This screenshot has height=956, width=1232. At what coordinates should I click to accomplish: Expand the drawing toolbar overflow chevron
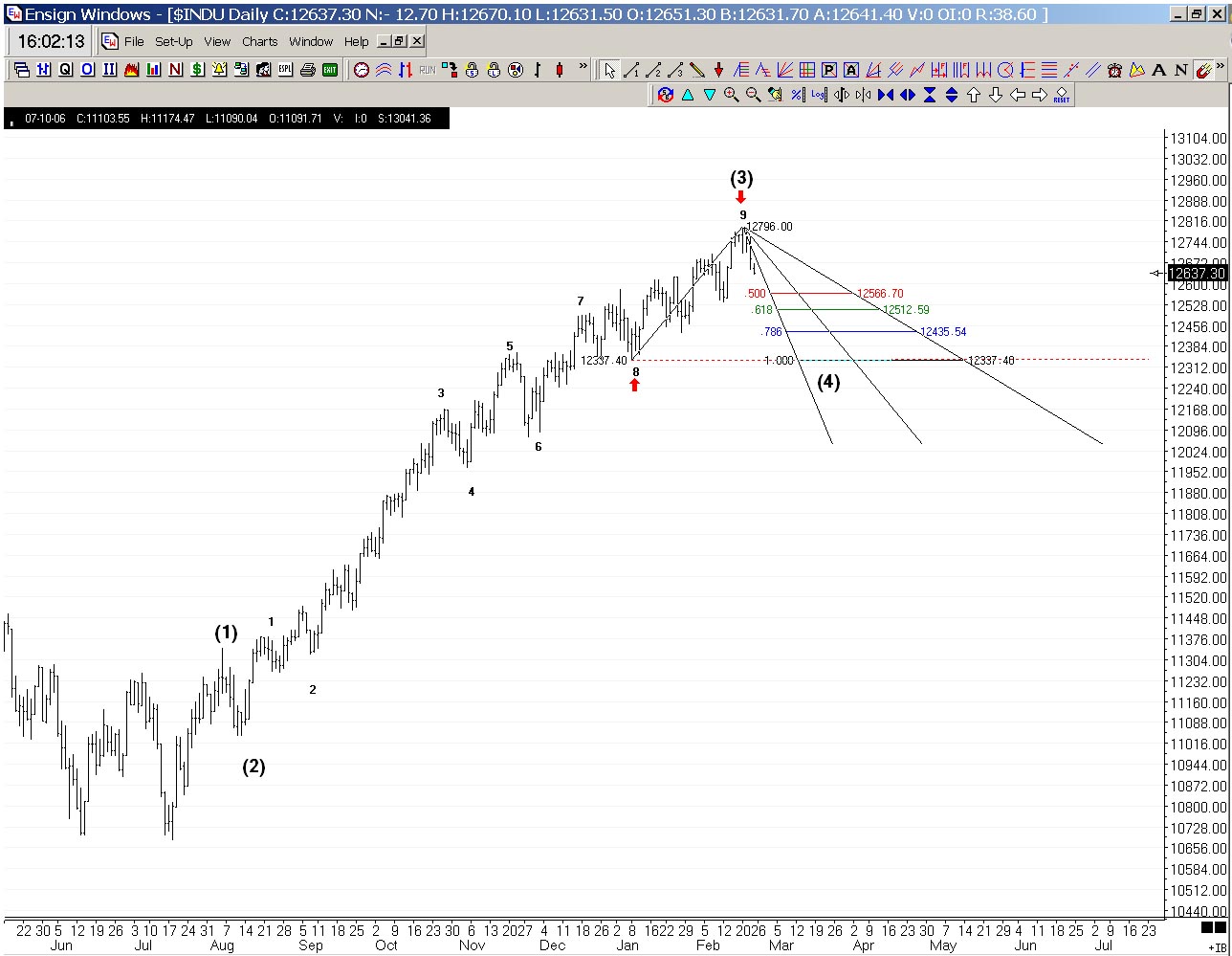pos(1222,66)
